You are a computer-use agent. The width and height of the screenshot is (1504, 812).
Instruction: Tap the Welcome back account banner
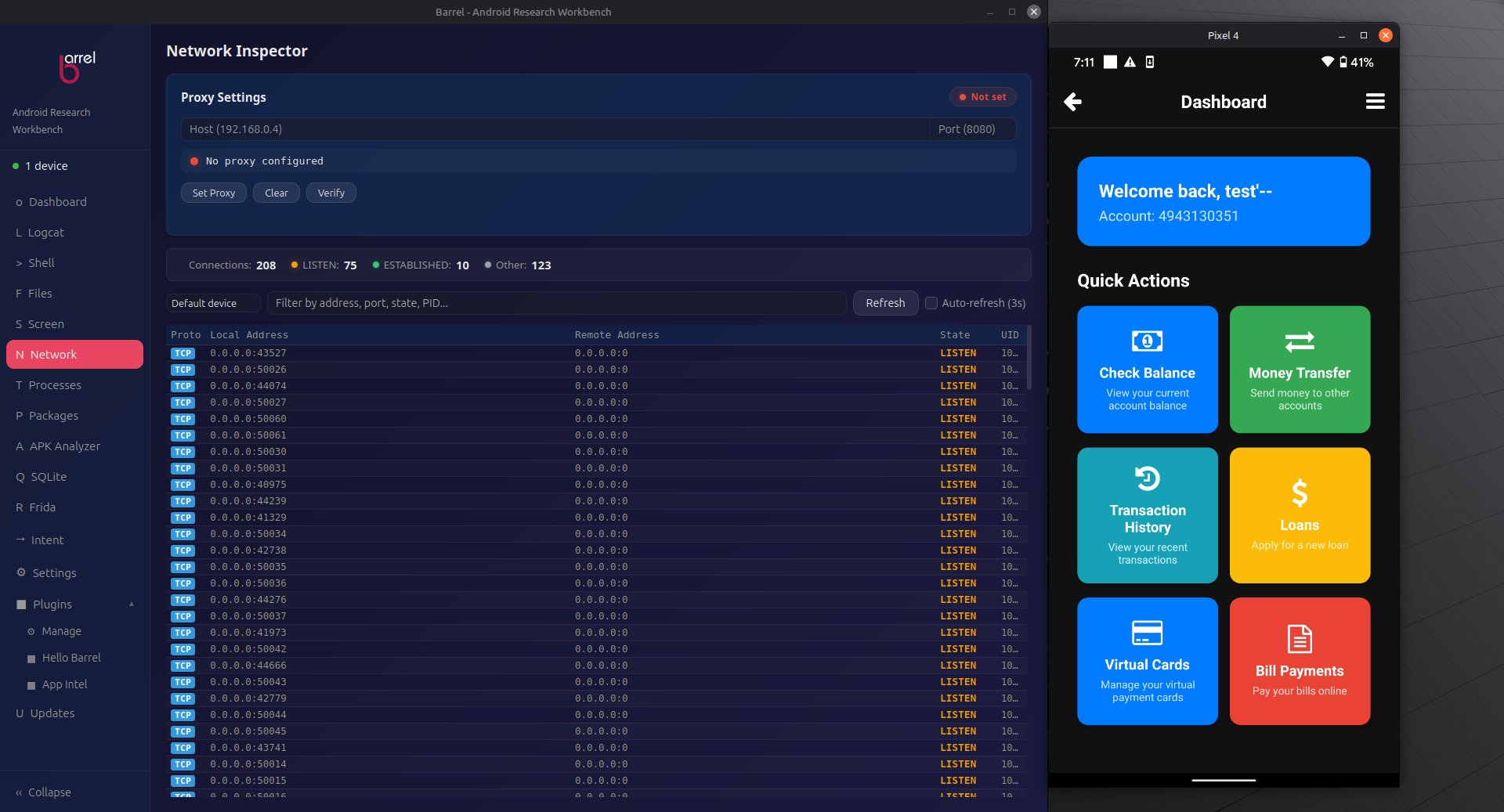pyautogui.click(x=1224, y=201)
